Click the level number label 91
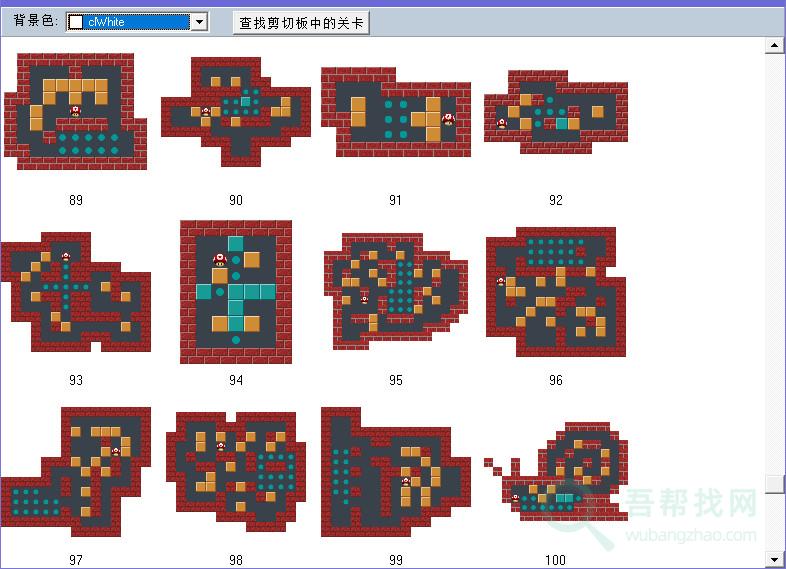 pyautogui.click(x=396, y=200)
